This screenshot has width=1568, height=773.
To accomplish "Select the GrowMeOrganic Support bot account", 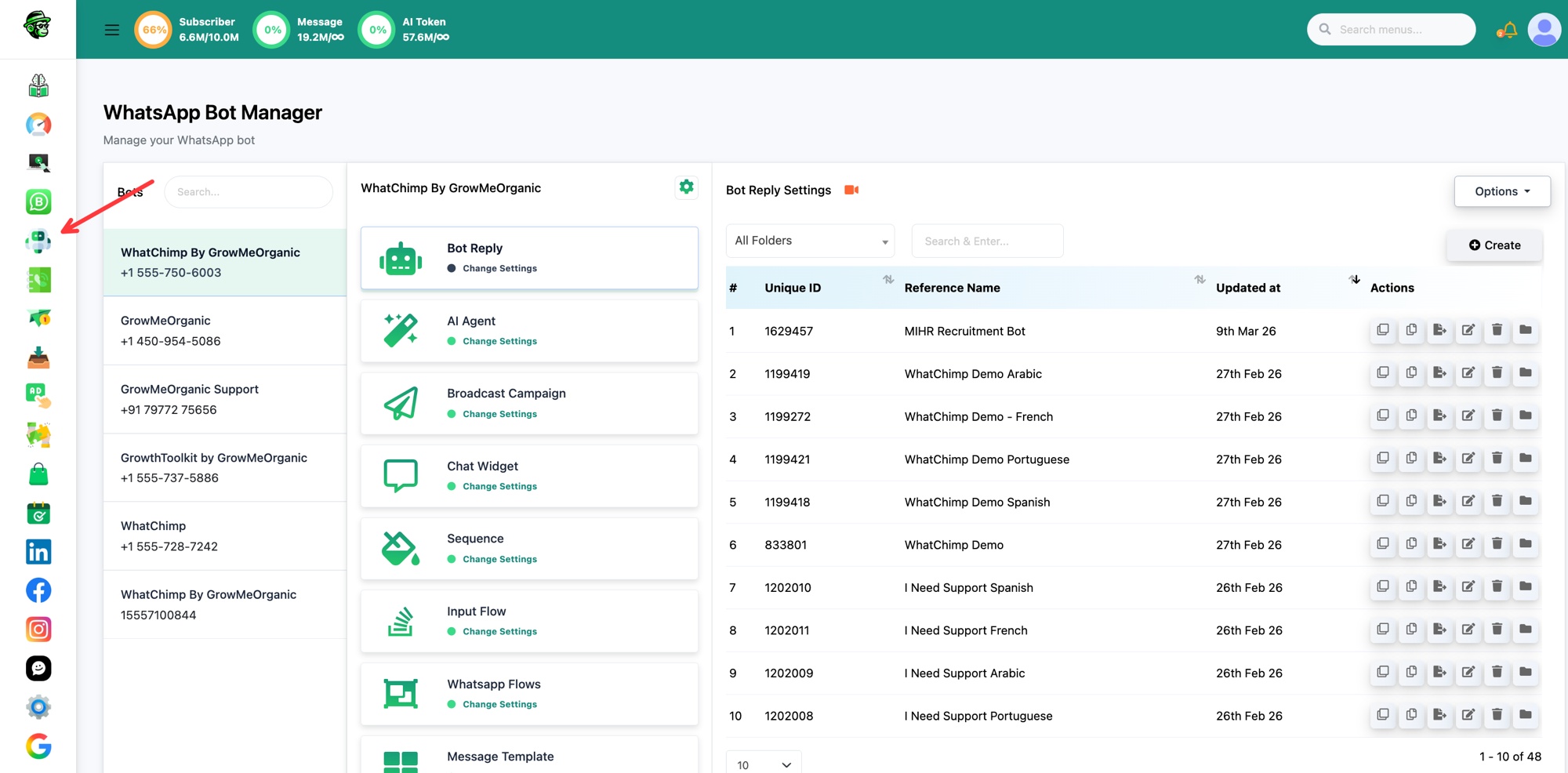I will 225,399.
